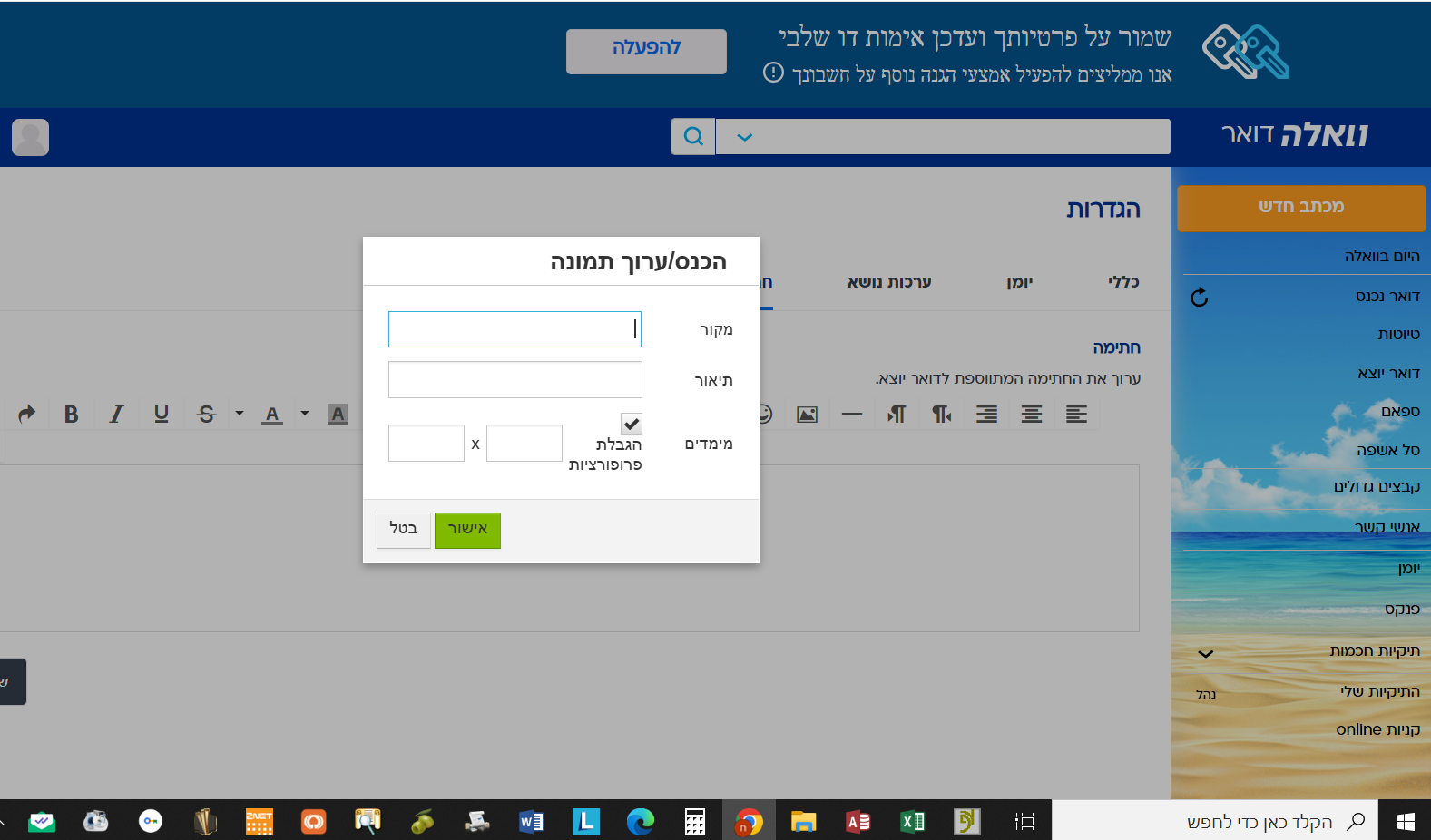
Task: Click the תיאור description input field
Action: click(x=515, y=379)
